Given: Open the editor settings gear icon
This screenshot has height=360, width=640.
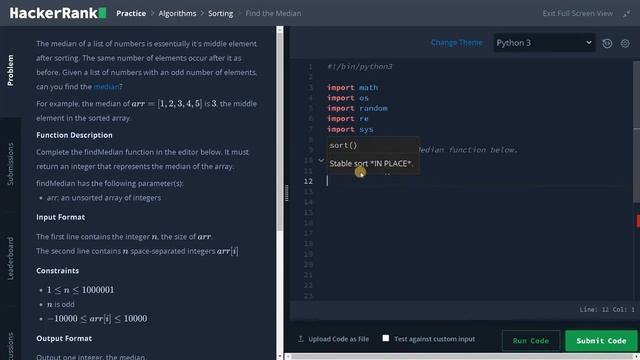Looking at the screenshot, I should pyautogui.click(x=625, y=43).
